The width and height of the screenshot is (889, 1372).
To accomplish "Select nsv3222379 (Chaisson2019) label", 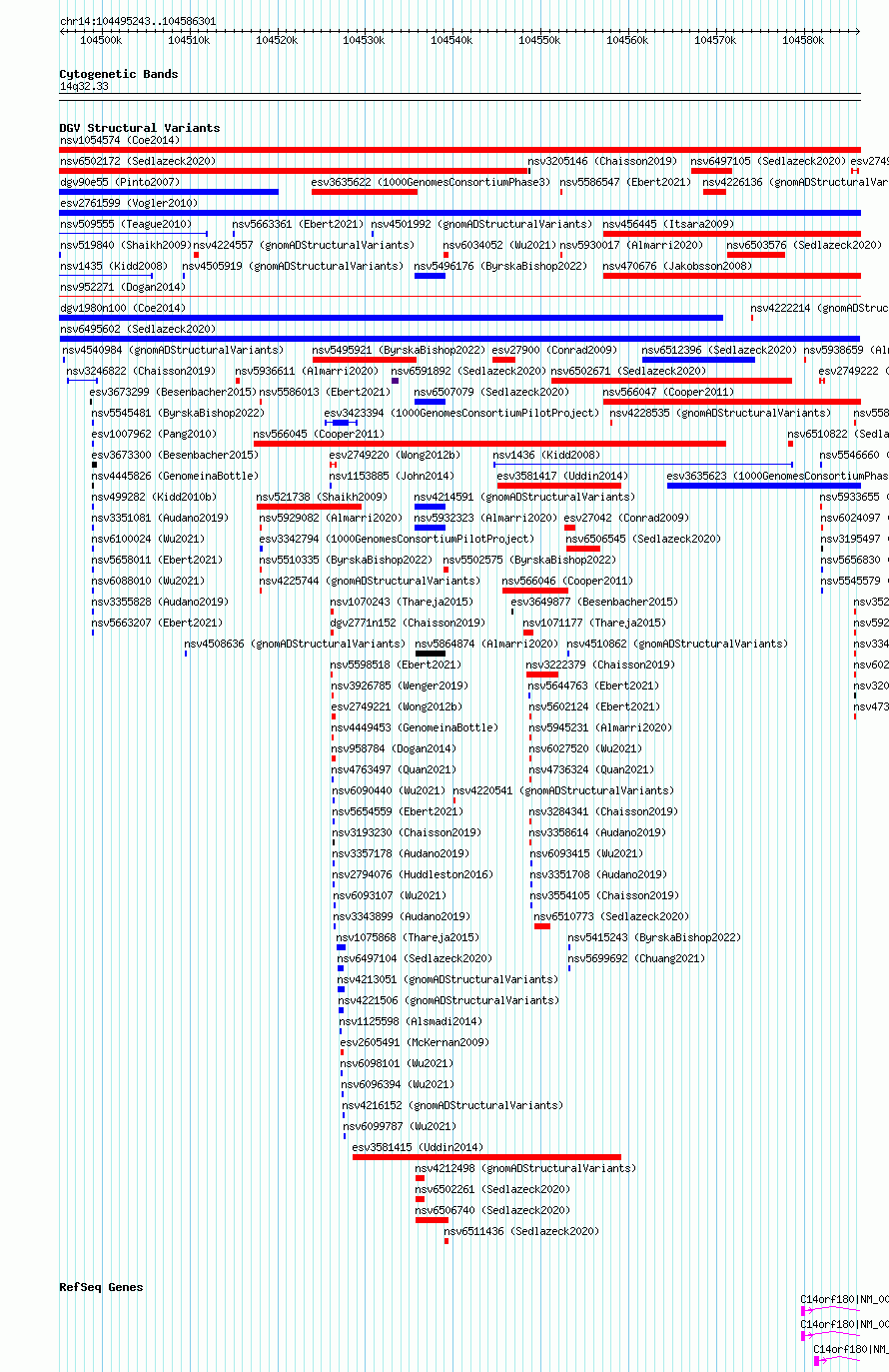I will click(x=600, y=665).
